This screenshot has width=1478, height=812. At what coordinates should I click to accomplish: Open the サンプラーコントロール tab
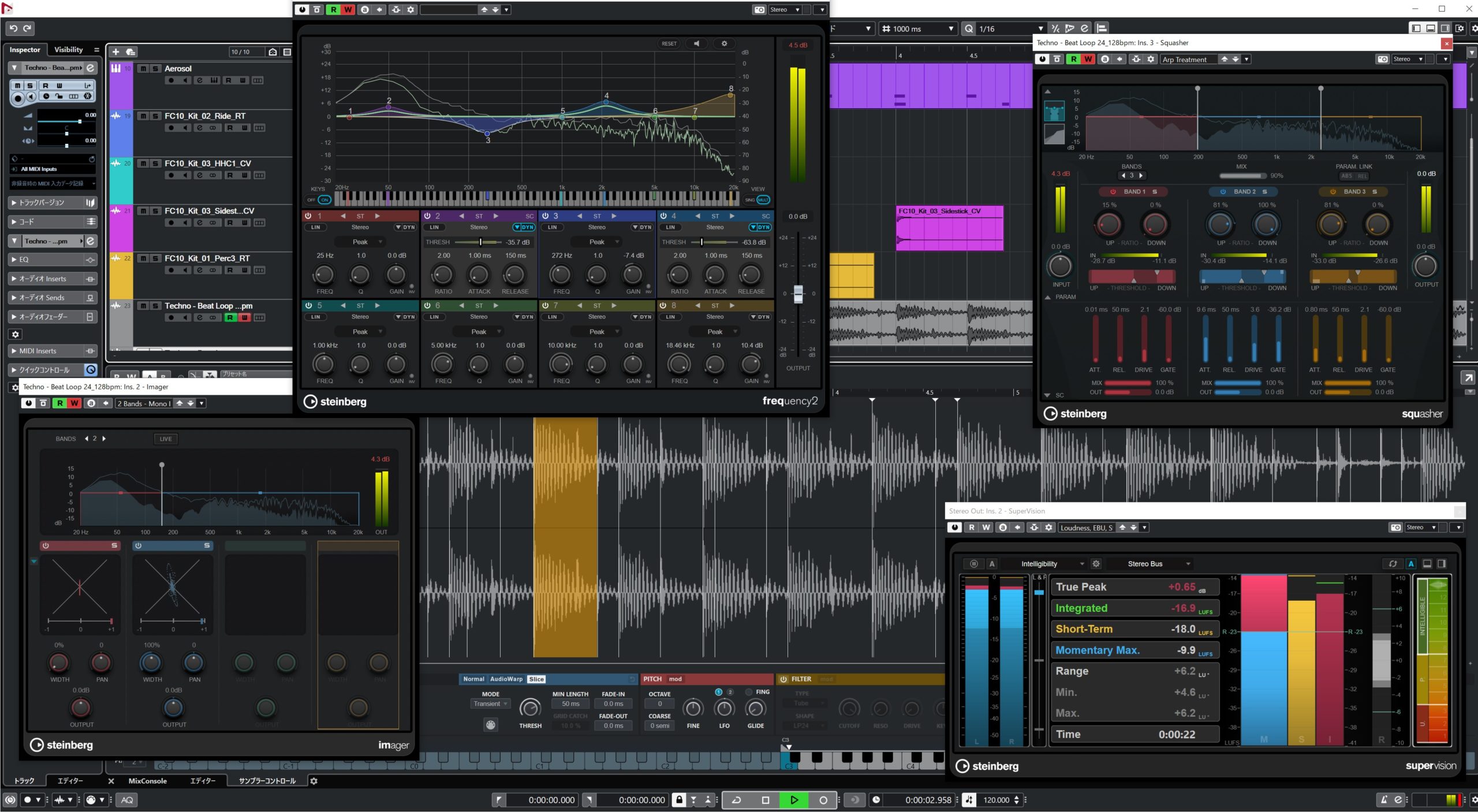(x=267, y=781)
